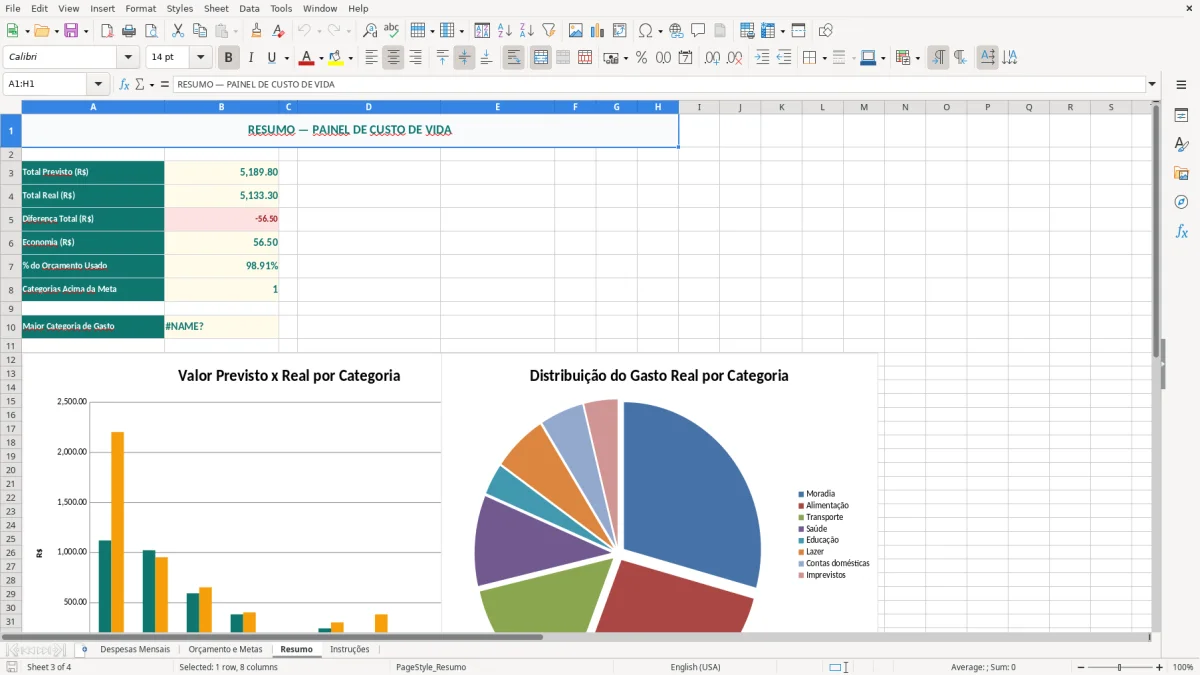Click English (USA) language status
1200x675 pixels.
695,667
